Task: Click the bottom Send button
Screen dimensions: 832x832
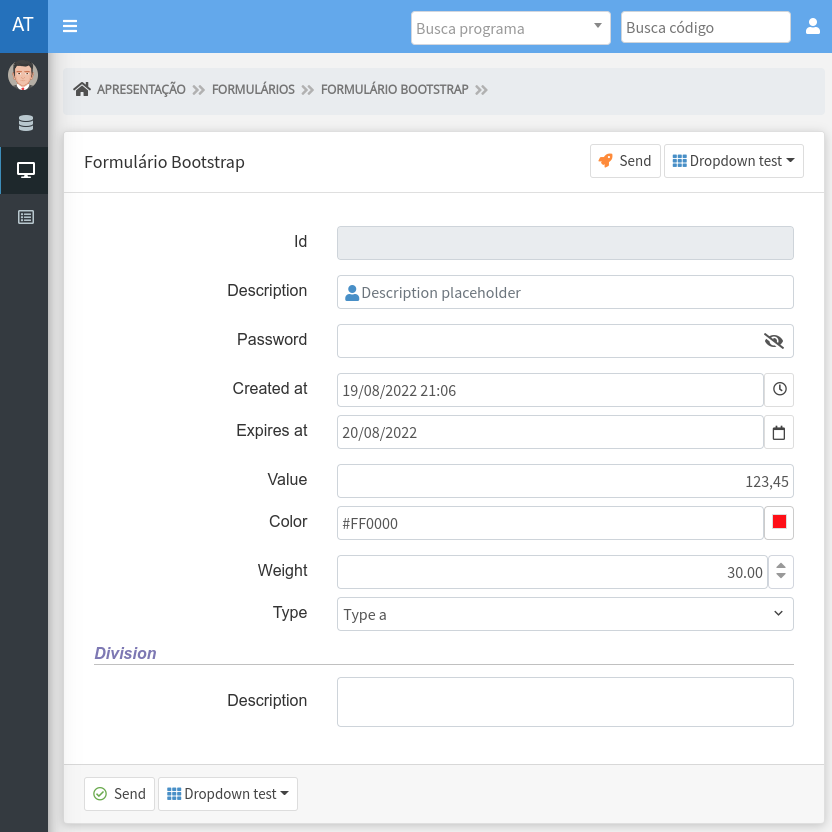Action: (119, 794)
